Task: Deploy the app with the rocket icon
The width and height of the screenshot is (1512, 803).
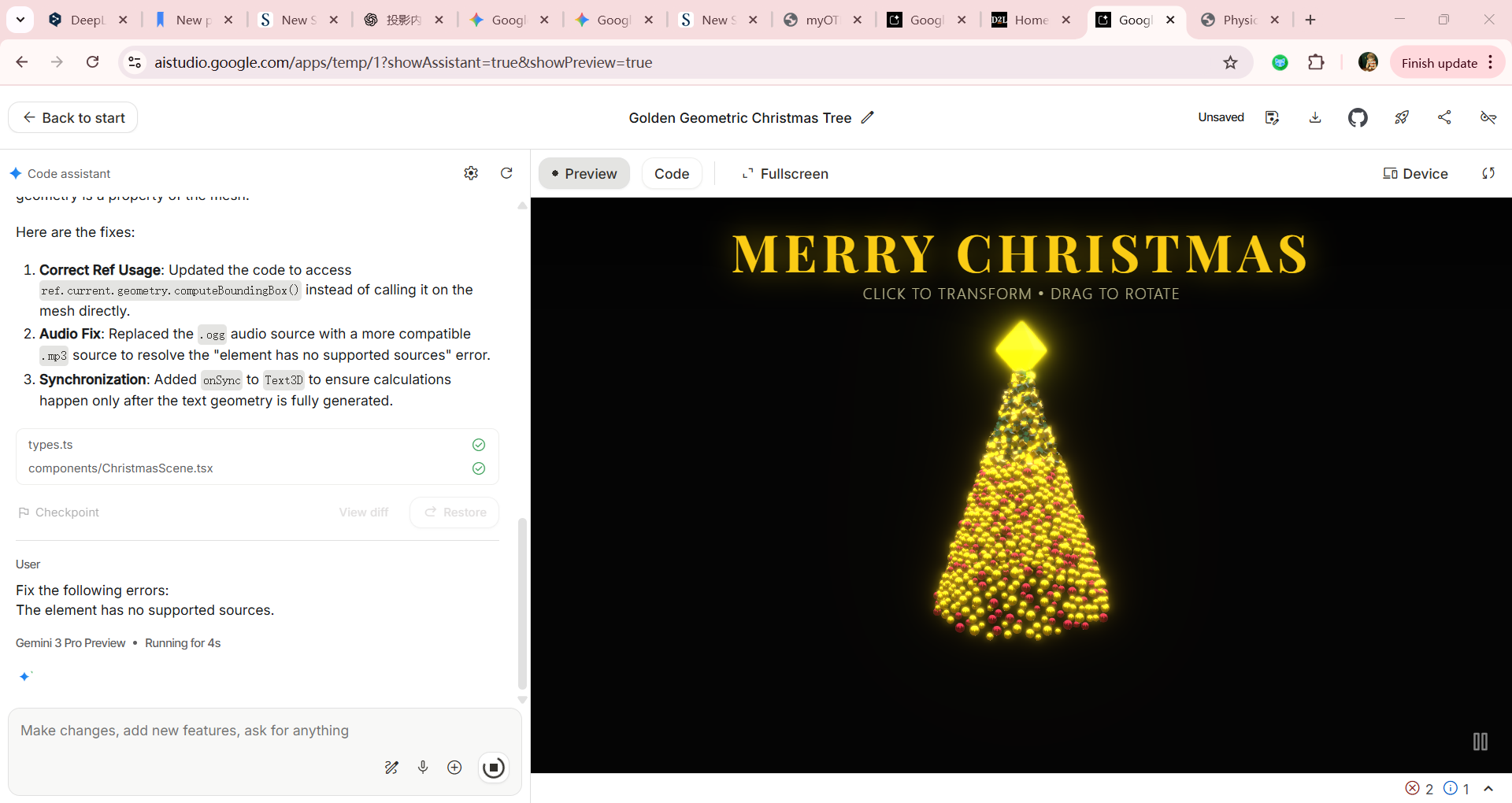Action: 1402,117
